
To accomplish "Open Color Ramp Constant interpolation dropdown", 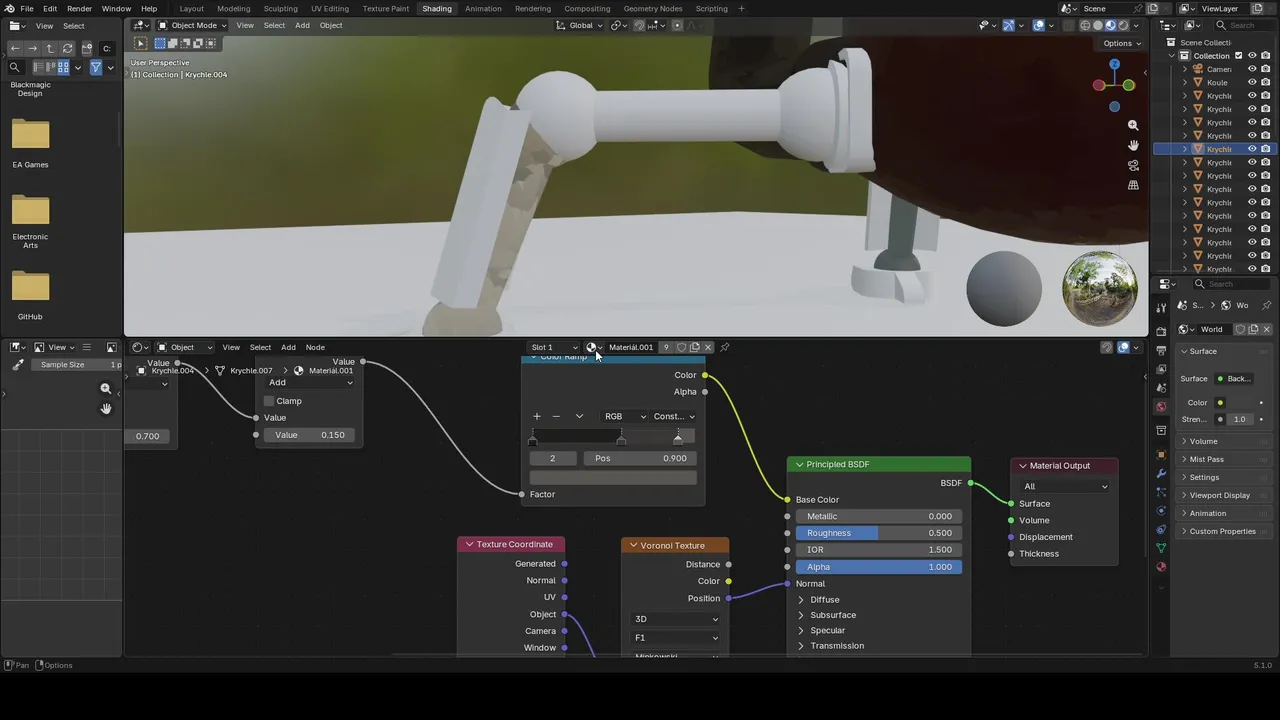I will [x=673, y=416].
